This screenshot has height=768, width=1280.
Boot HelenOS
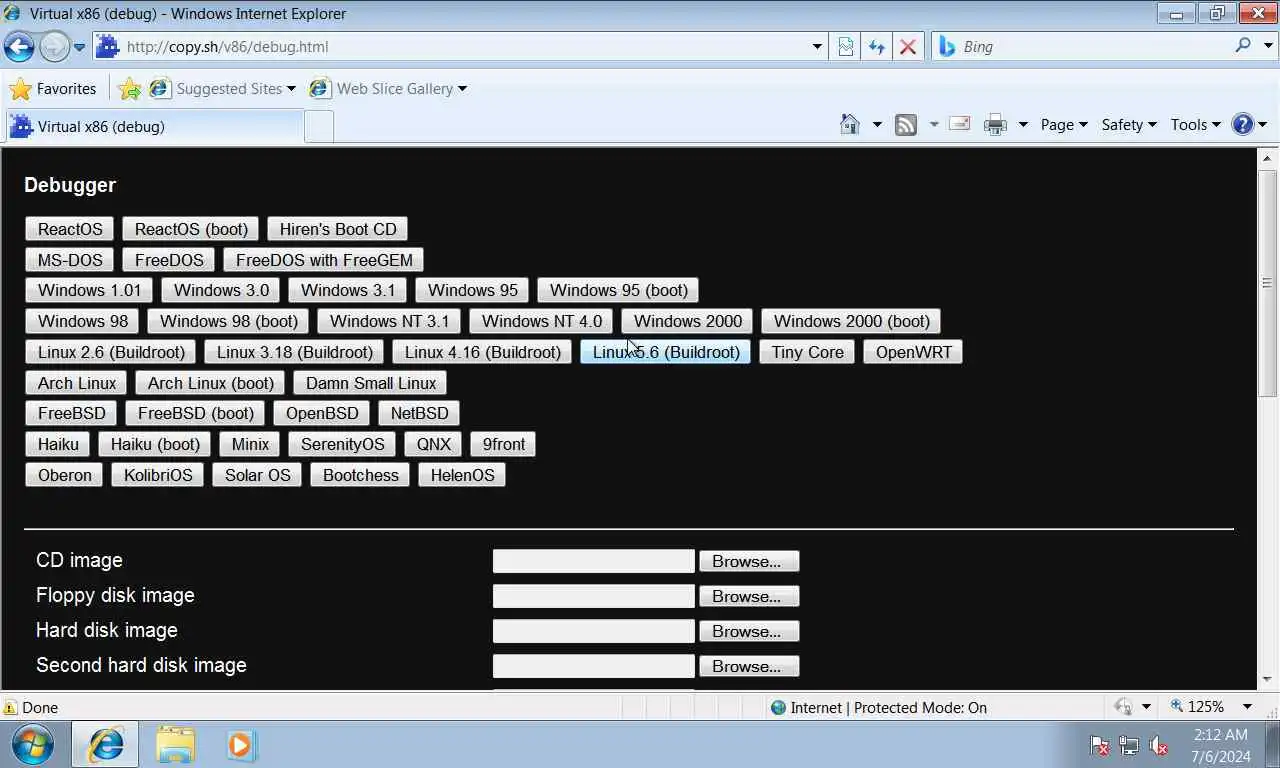pyautogui.click(x=463, y=475)
